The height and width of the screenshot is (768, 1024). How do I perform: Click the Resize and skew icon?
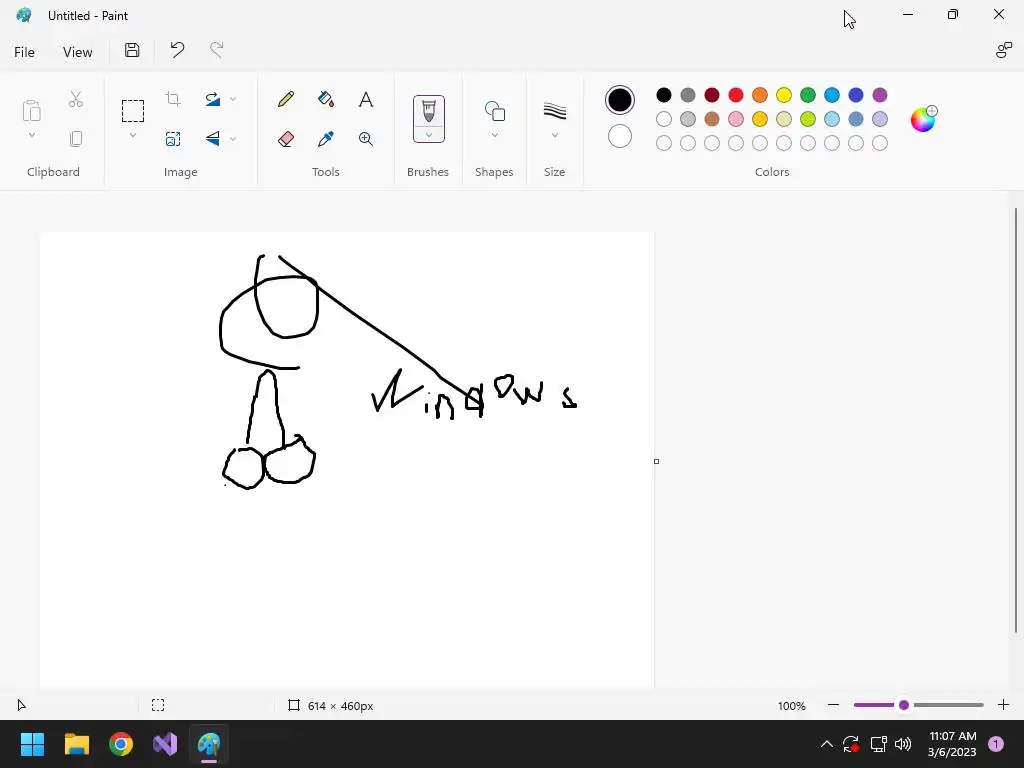click(x=173, y=138)
